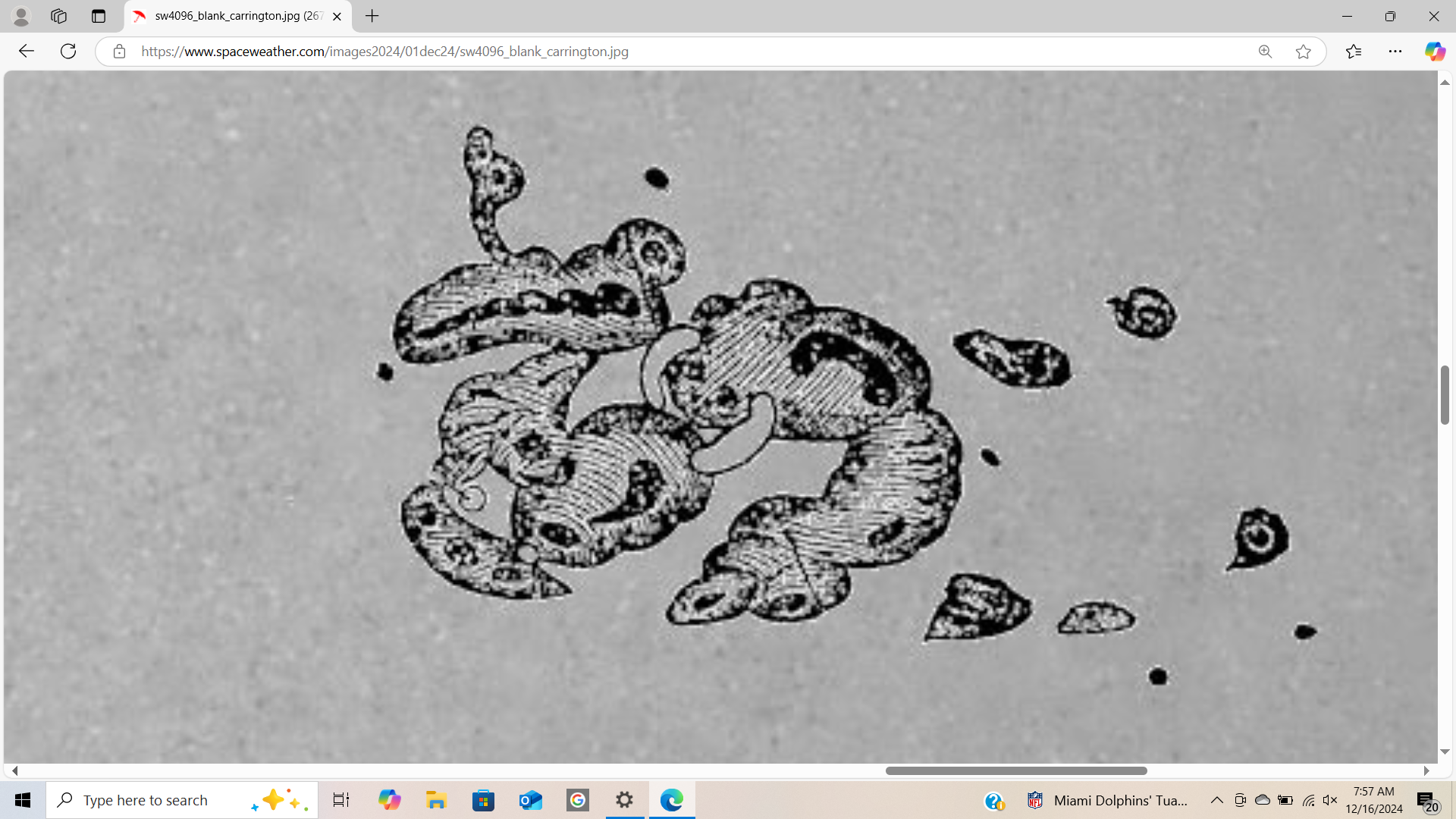This screenshot has height=819, width=1456.
Task: Click the vertical scrollbar thumb
Action: (x=1445, y=394)
